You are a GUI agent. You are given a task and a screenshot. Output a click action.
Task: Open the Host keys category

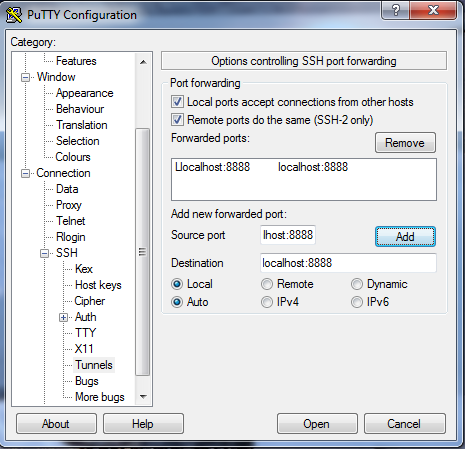pos(98,285)
